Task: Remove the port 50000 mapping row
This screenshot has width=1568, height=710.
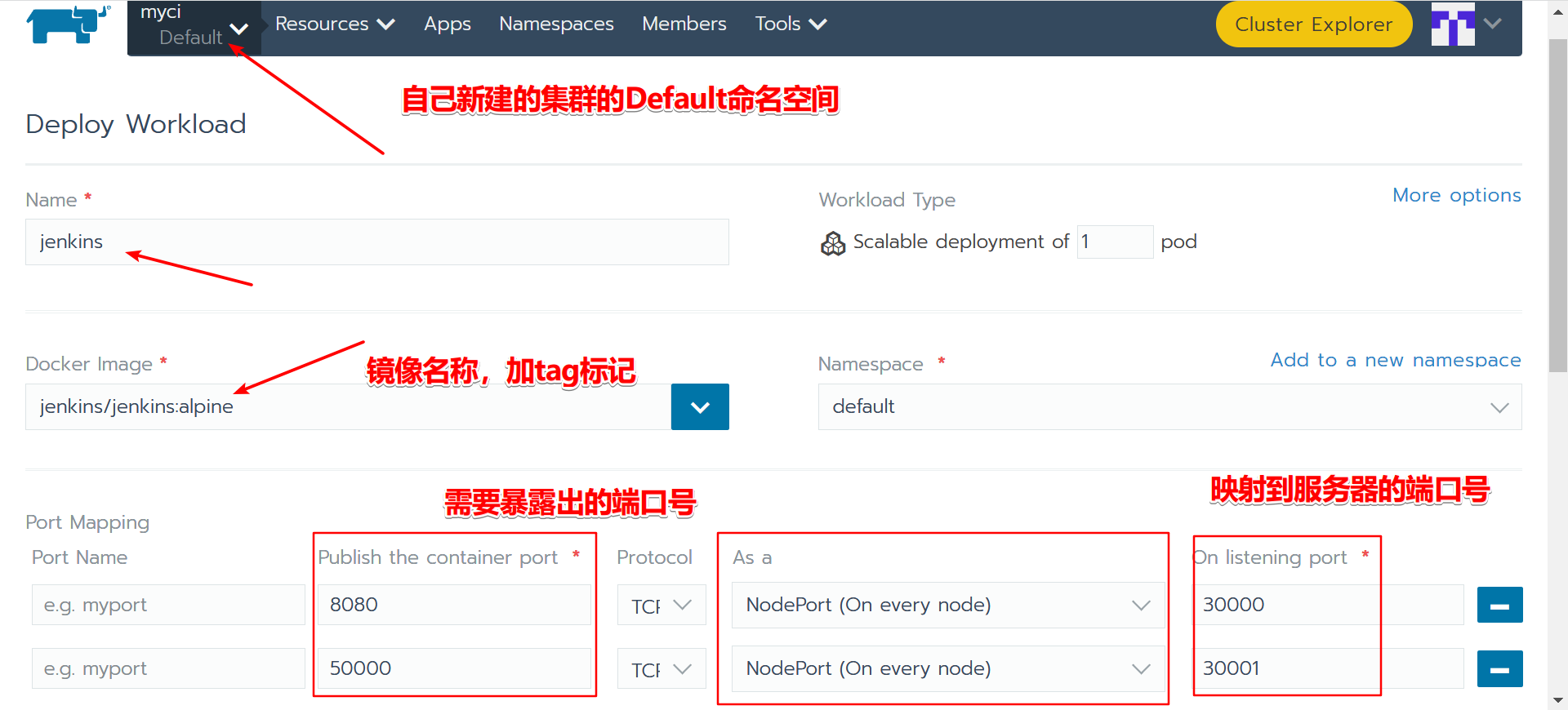Action: click(1499, 669)
